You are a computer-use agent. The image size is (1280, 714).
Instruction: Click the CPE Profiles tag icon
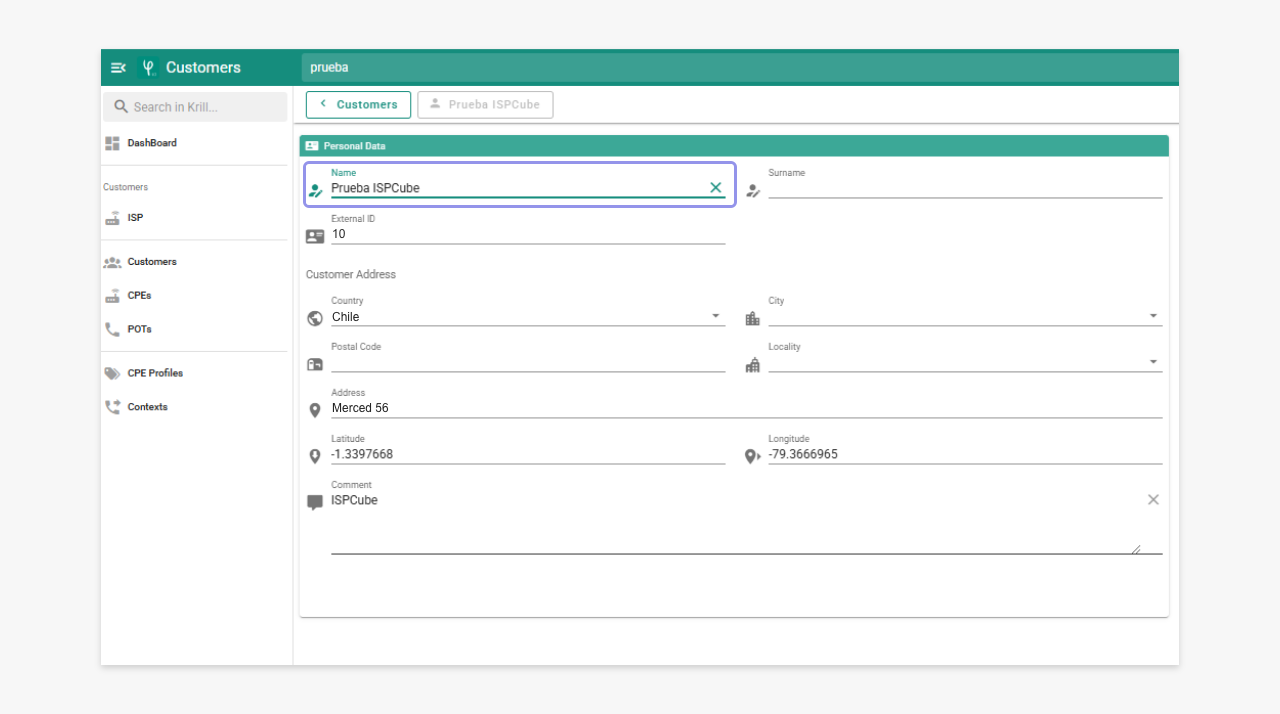[112, 373]
